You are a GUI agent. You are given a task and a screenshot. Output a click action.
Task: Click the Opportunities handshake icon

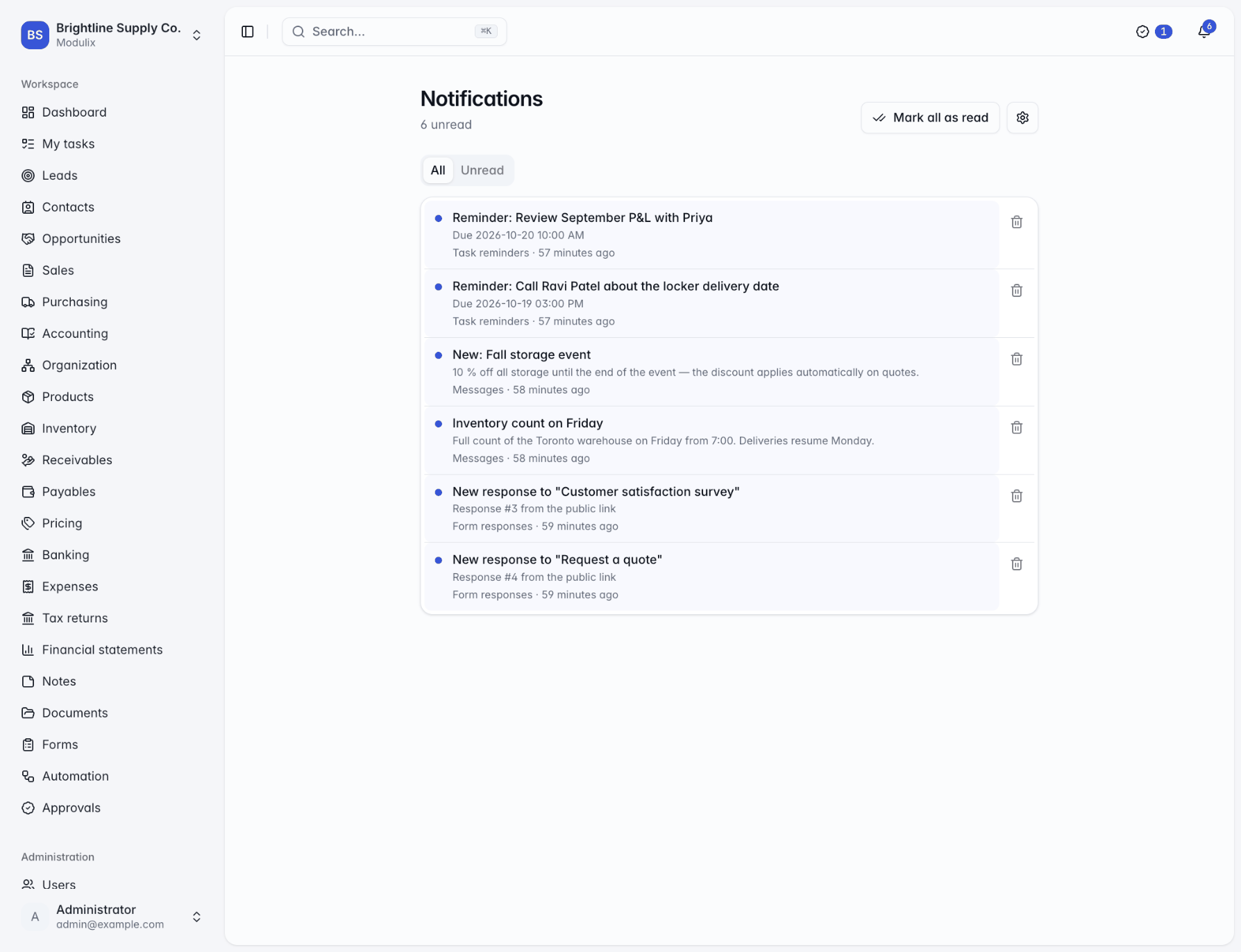pos(28,239)
